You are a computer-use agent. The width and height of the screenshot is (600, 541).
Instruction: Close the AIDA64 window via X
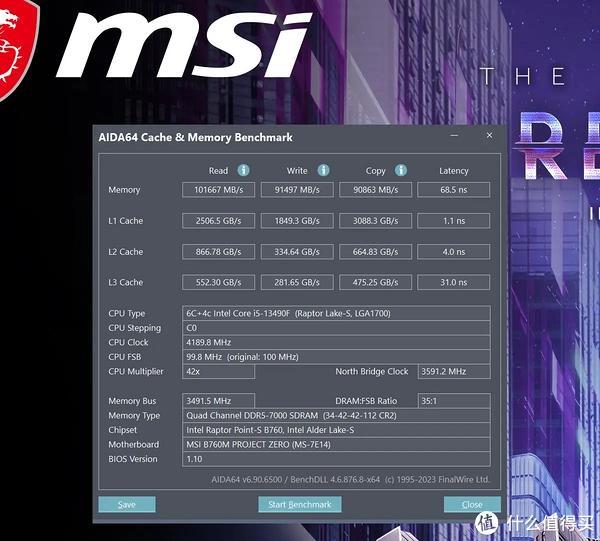[489, 135]
